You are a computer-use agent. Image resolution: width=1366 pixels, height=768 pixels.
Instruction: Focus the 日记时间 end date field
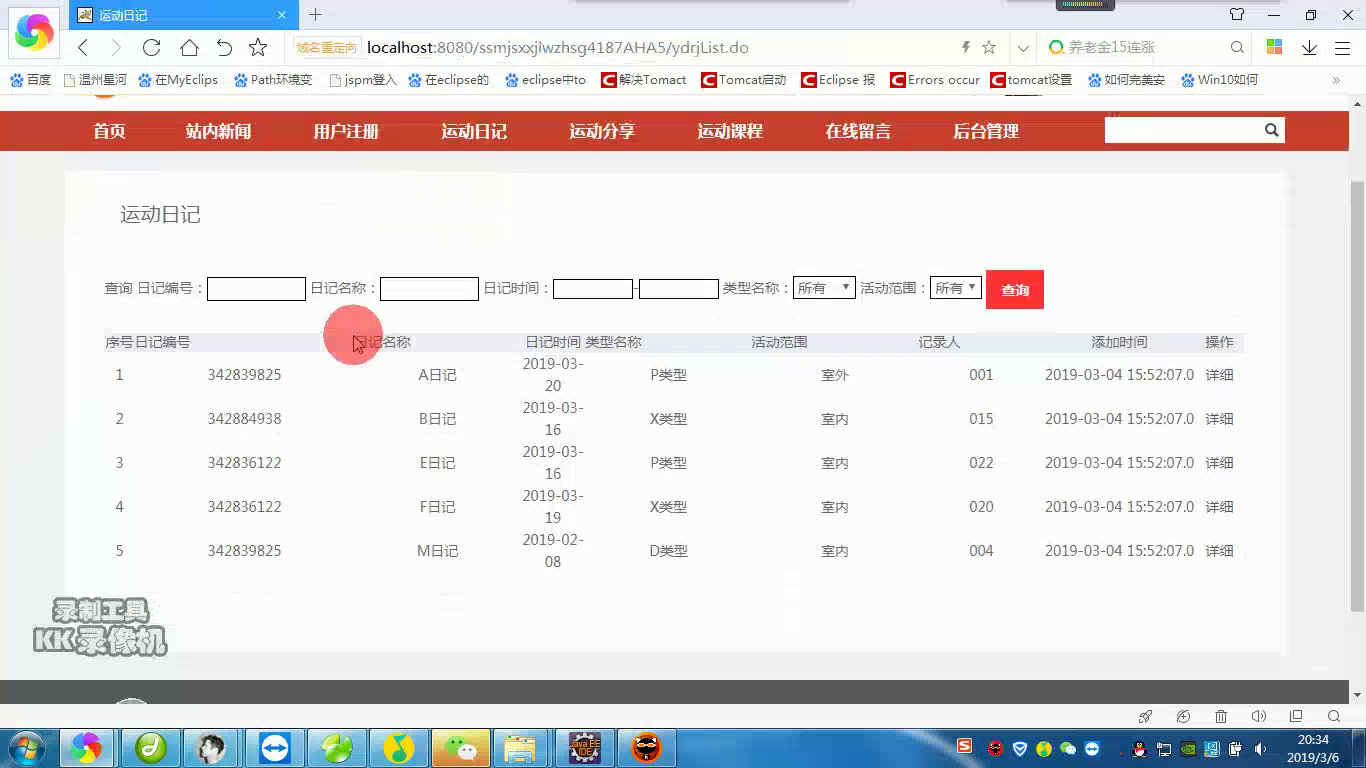tap(679, 289)
